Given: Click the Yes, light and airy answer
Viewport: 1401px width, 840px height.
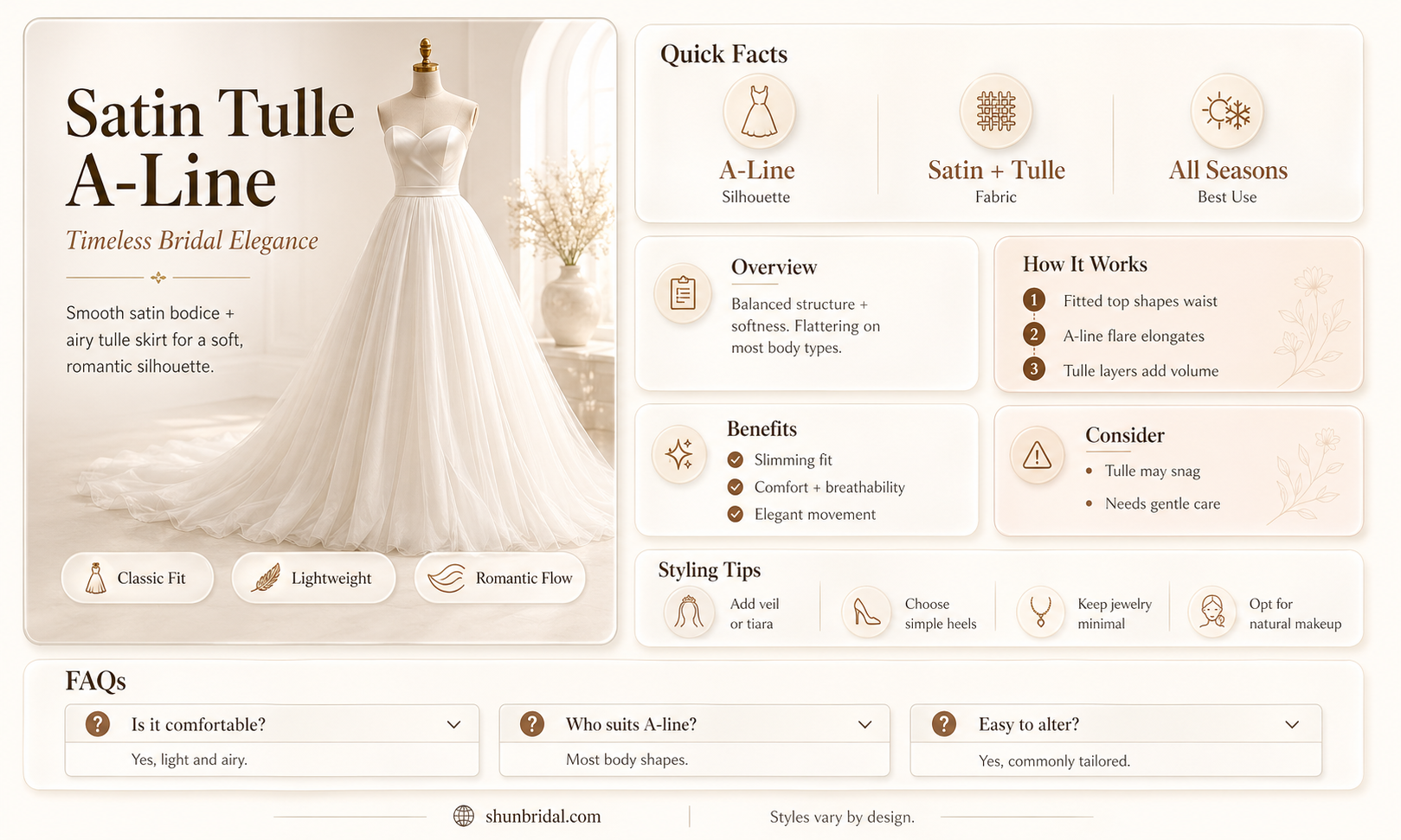Looking at the screenshot, I should 190,760.
